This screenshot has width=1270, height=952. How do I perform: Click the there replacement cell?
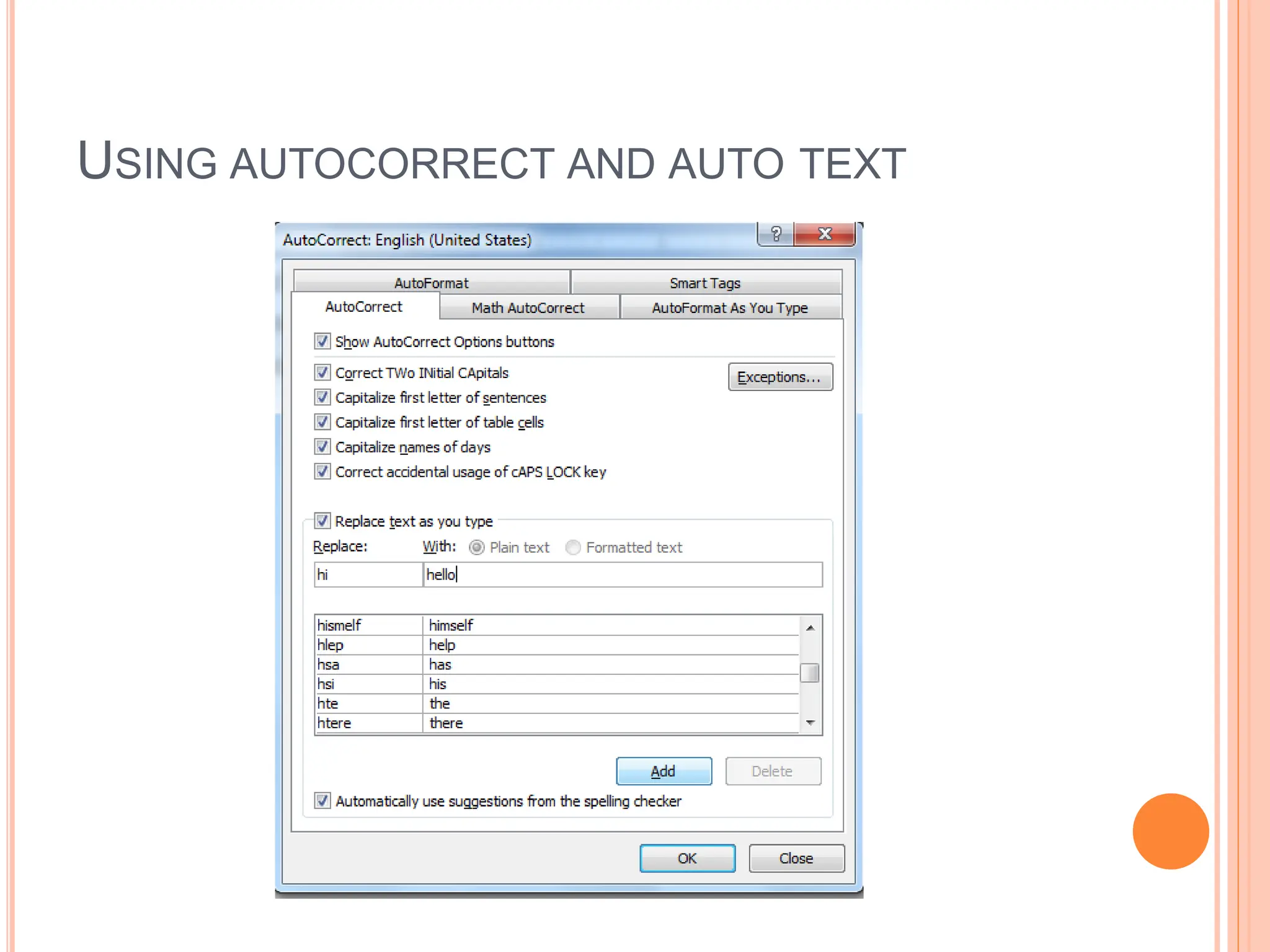point(611,723)
